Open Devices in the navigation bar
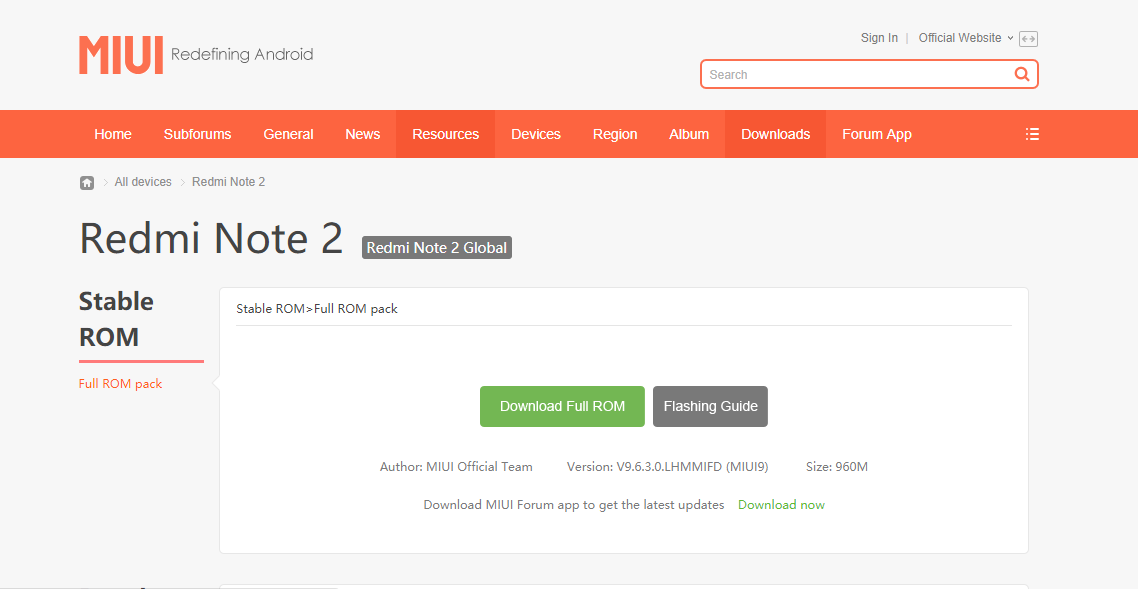This screenshot has width=1138, height=589. pos(535,134)
